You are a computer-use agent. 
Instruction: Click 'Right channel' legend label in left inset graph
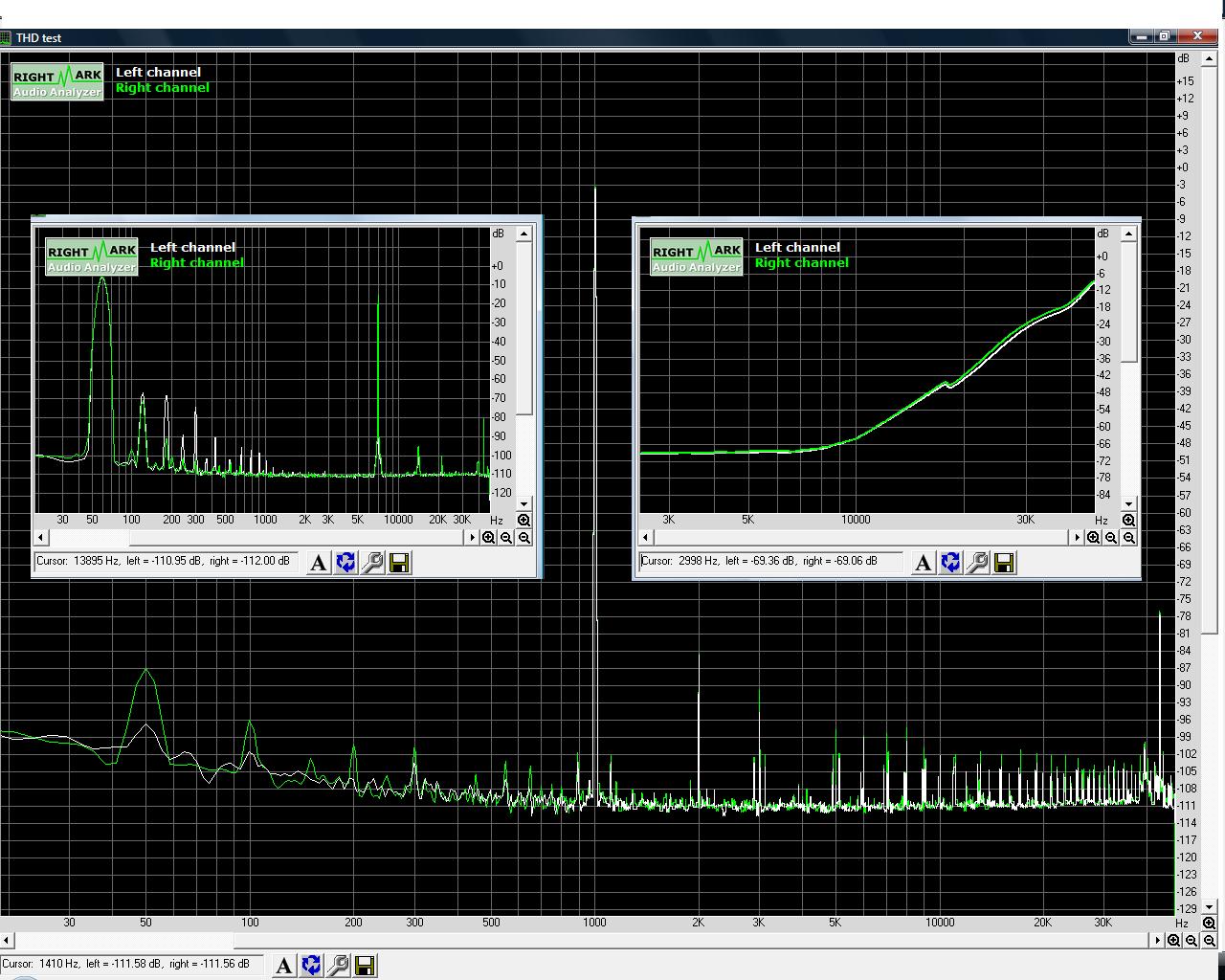tap(197, 262)
